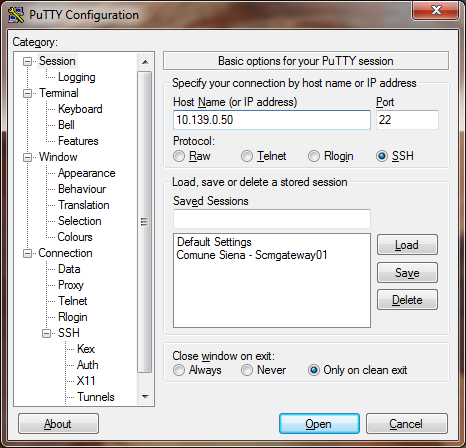Viewport: 466px width, 448px height.
Task: Collapse the SSH tree node
Action: [x=46, y=333]
